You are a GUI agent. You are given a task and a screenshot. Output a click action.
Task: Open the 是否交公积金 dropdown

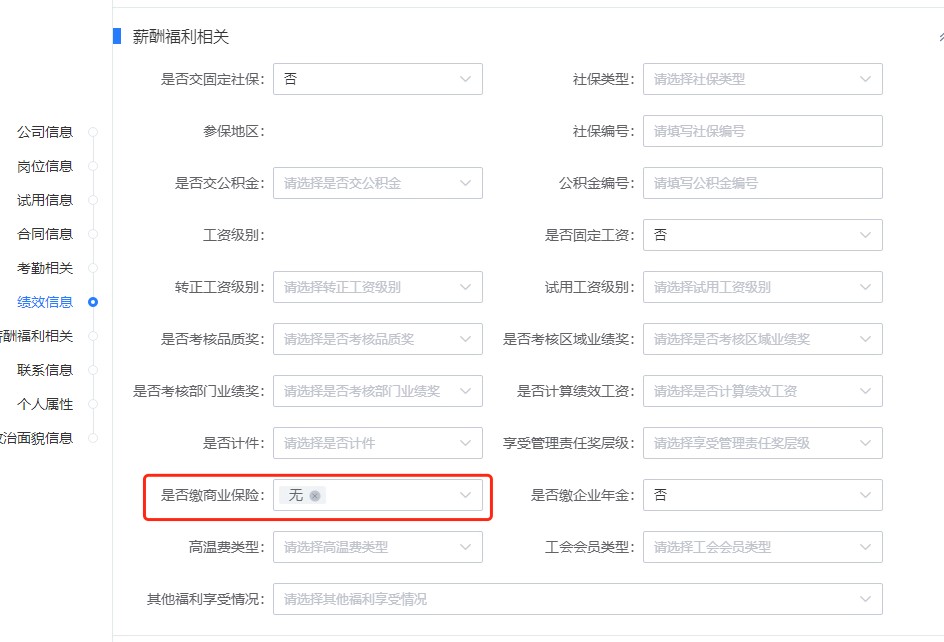point(465,183)
